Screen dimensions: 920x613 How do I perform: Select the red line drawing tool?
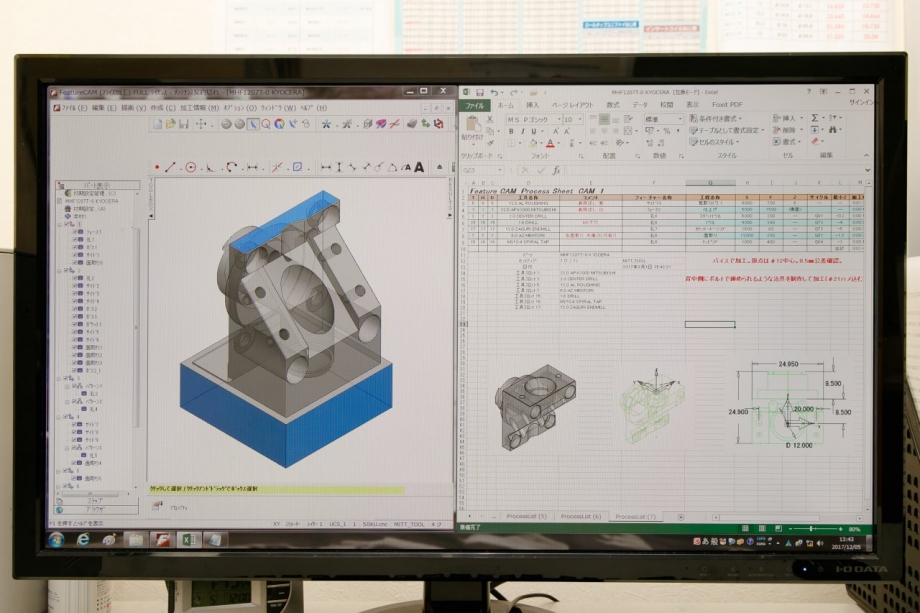[170, 167]
